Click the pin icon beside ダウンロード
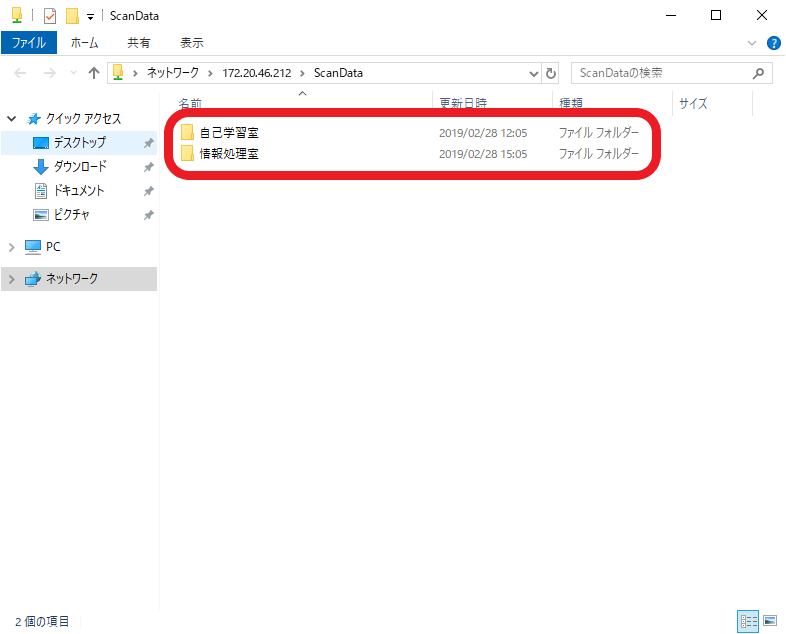The image size is (786, 634). 148,167
